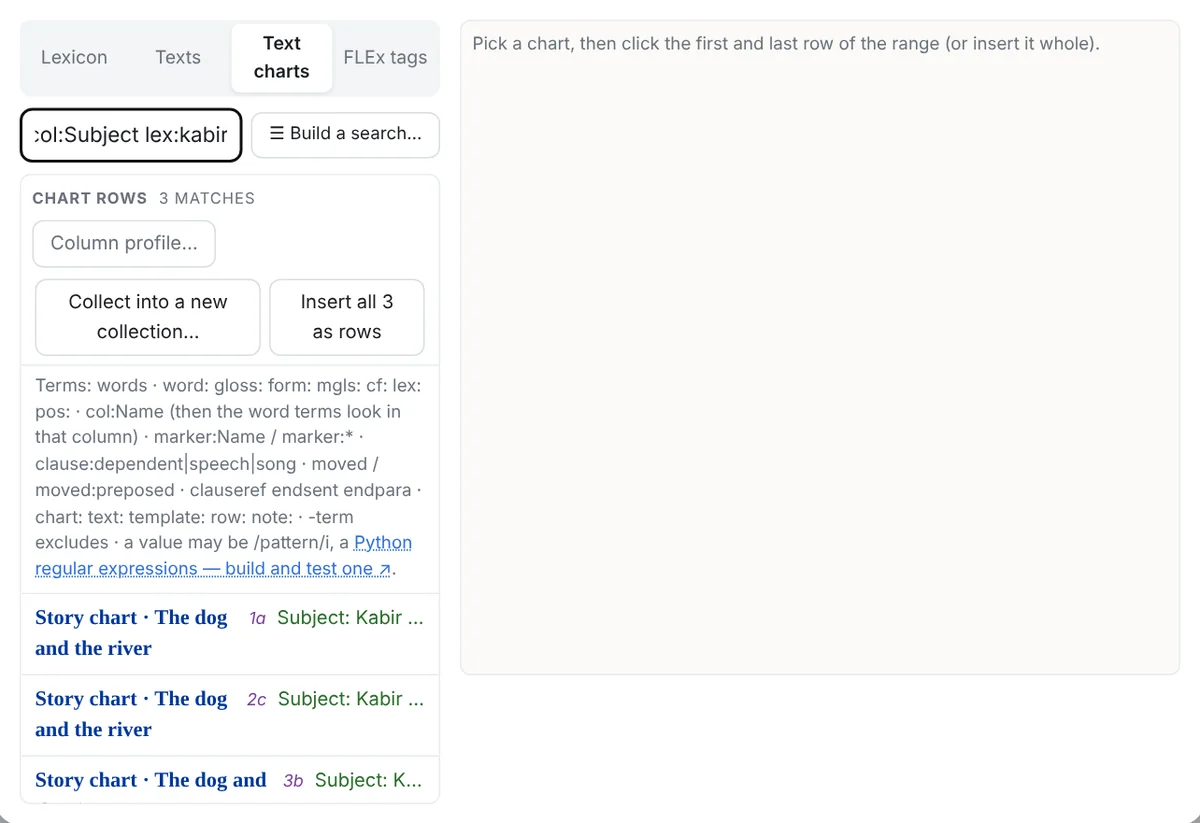The width and height of the screenshot is (1200, 823).
Task: Select chart row 2c Subject: Kabir
Action: [x=230, y=715]
